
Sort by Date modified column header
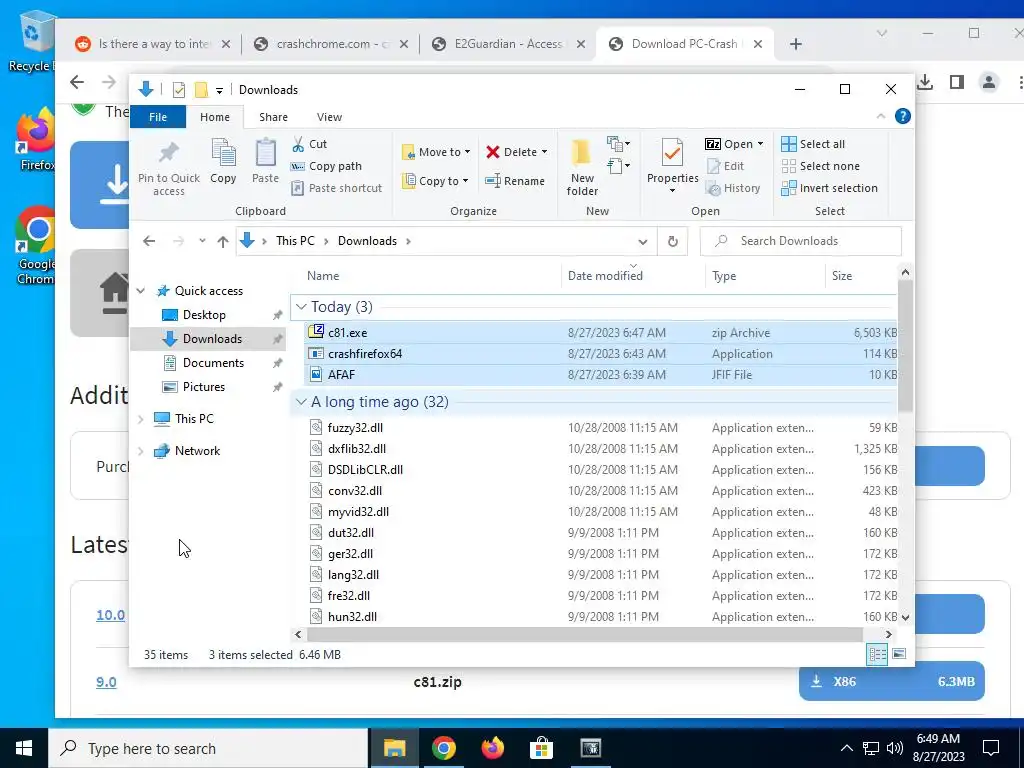click(605, 276)
